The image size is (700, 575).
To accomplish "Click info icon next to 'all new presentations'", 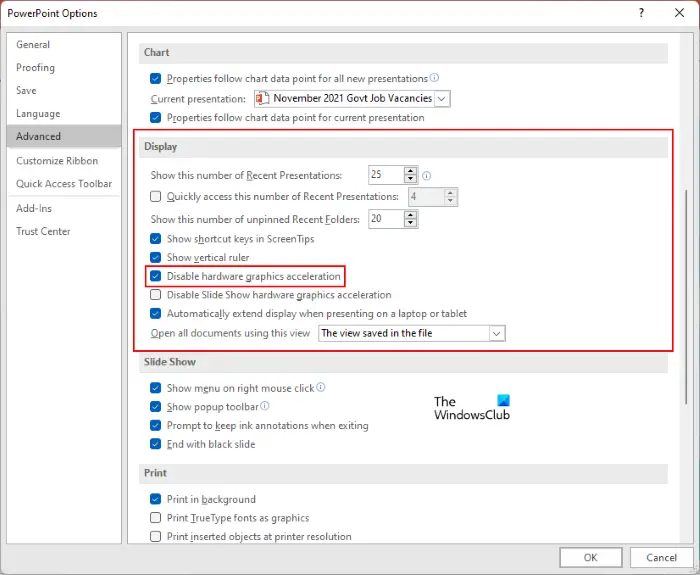I will pos(435,78).
